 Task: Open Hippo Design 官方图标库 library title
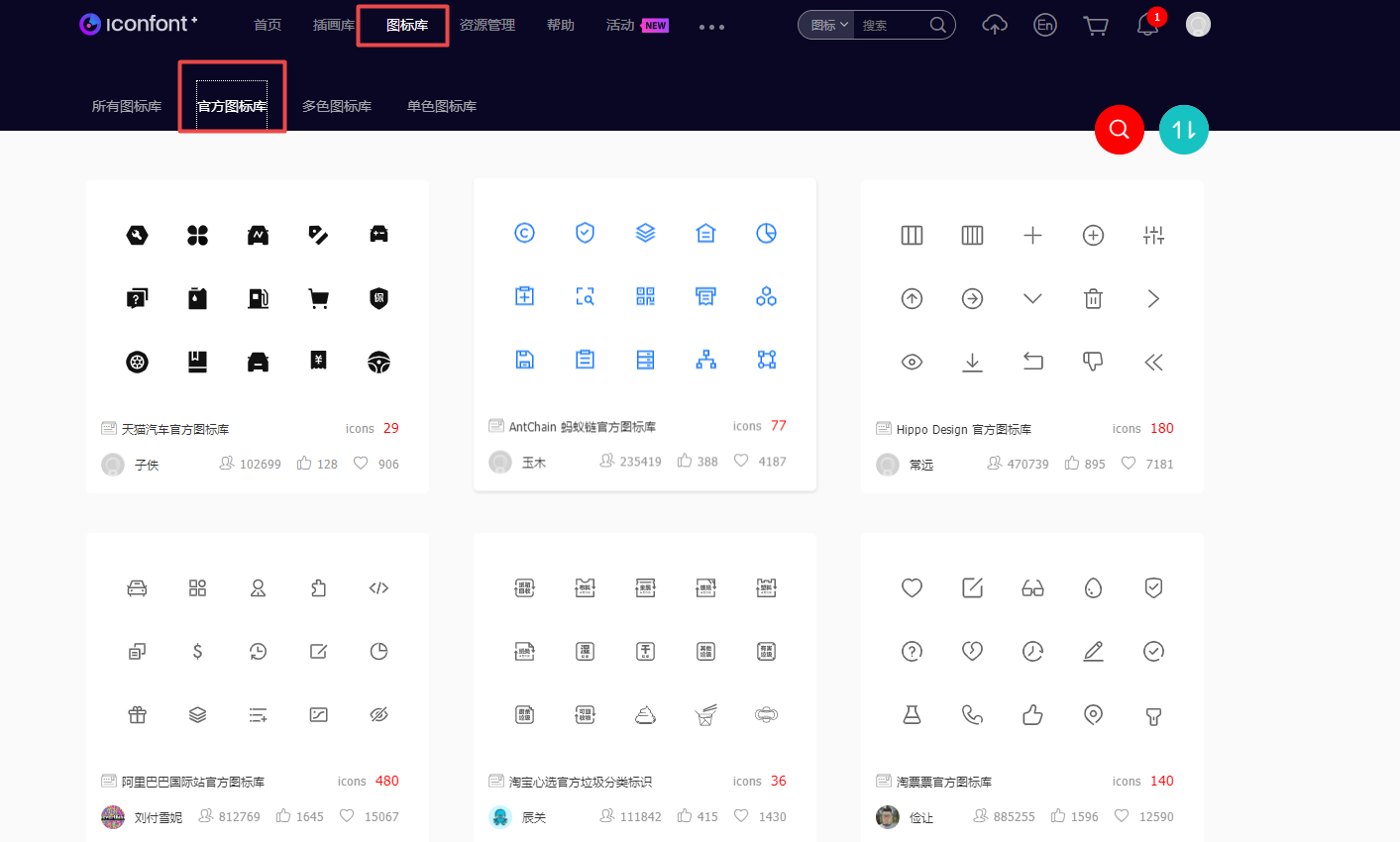(964, 429)
